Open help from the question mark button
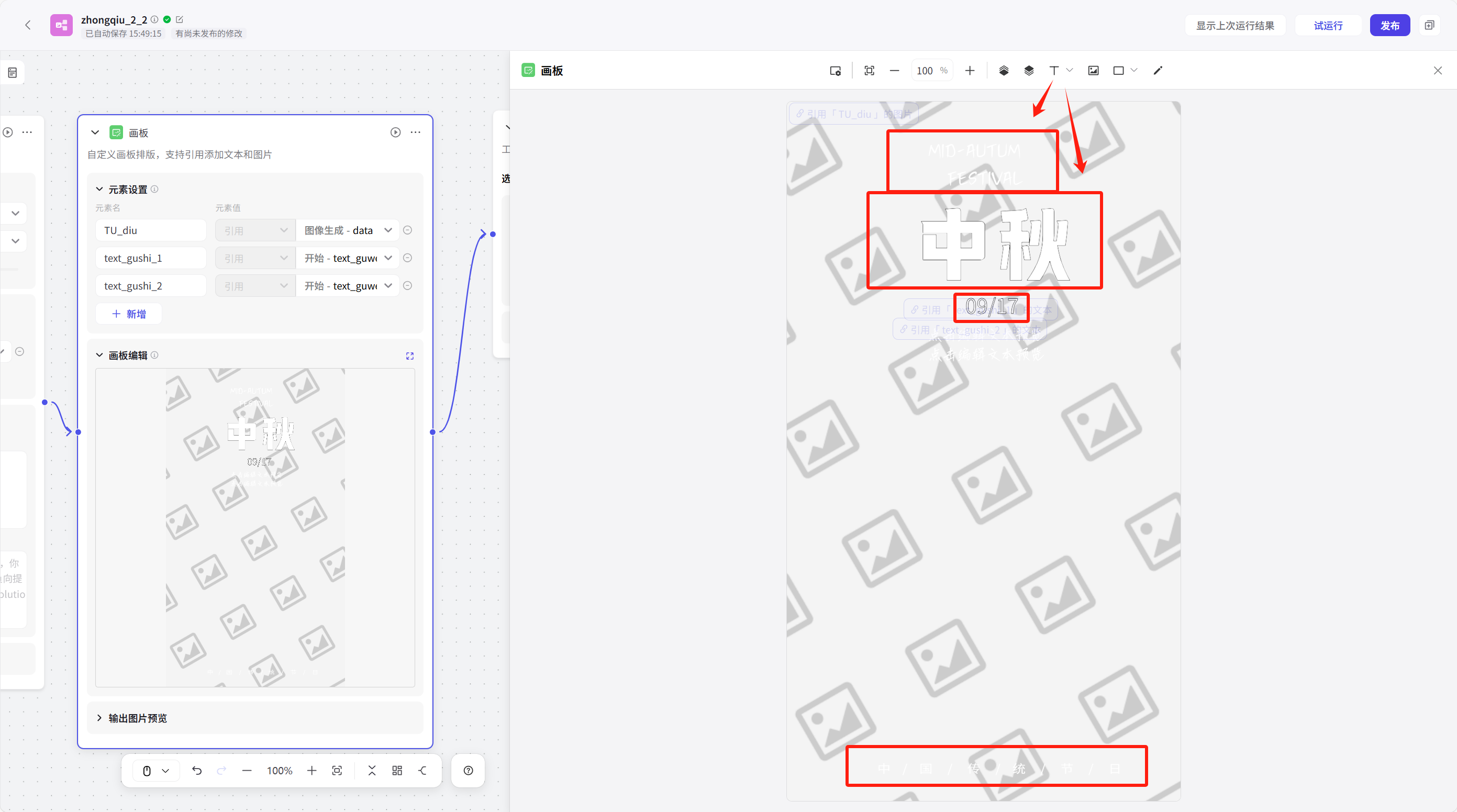1457x812 pixels. (x=469, y=770)
